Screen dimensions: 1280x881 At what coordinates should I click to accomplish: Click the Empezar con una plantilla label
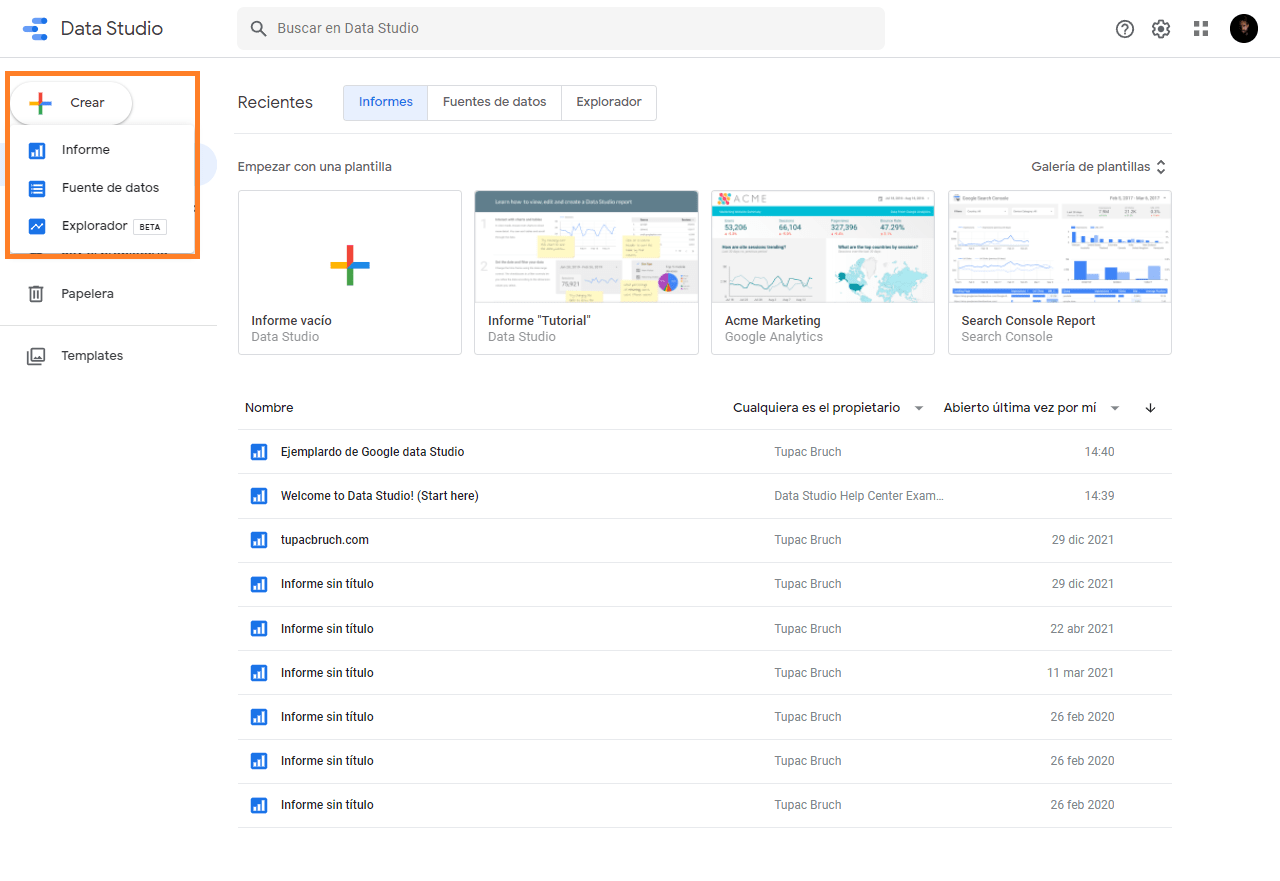pyautogui.click(x=315, y=167)
